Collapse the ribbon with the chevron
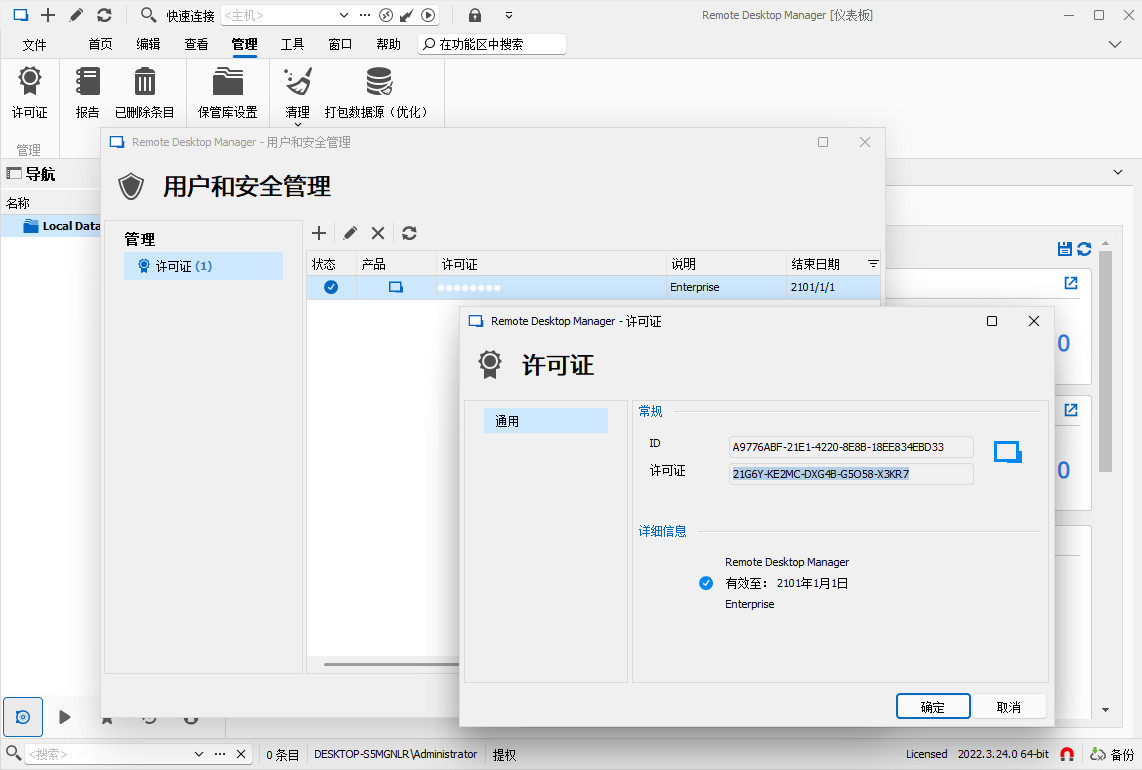 point(1115,44)
